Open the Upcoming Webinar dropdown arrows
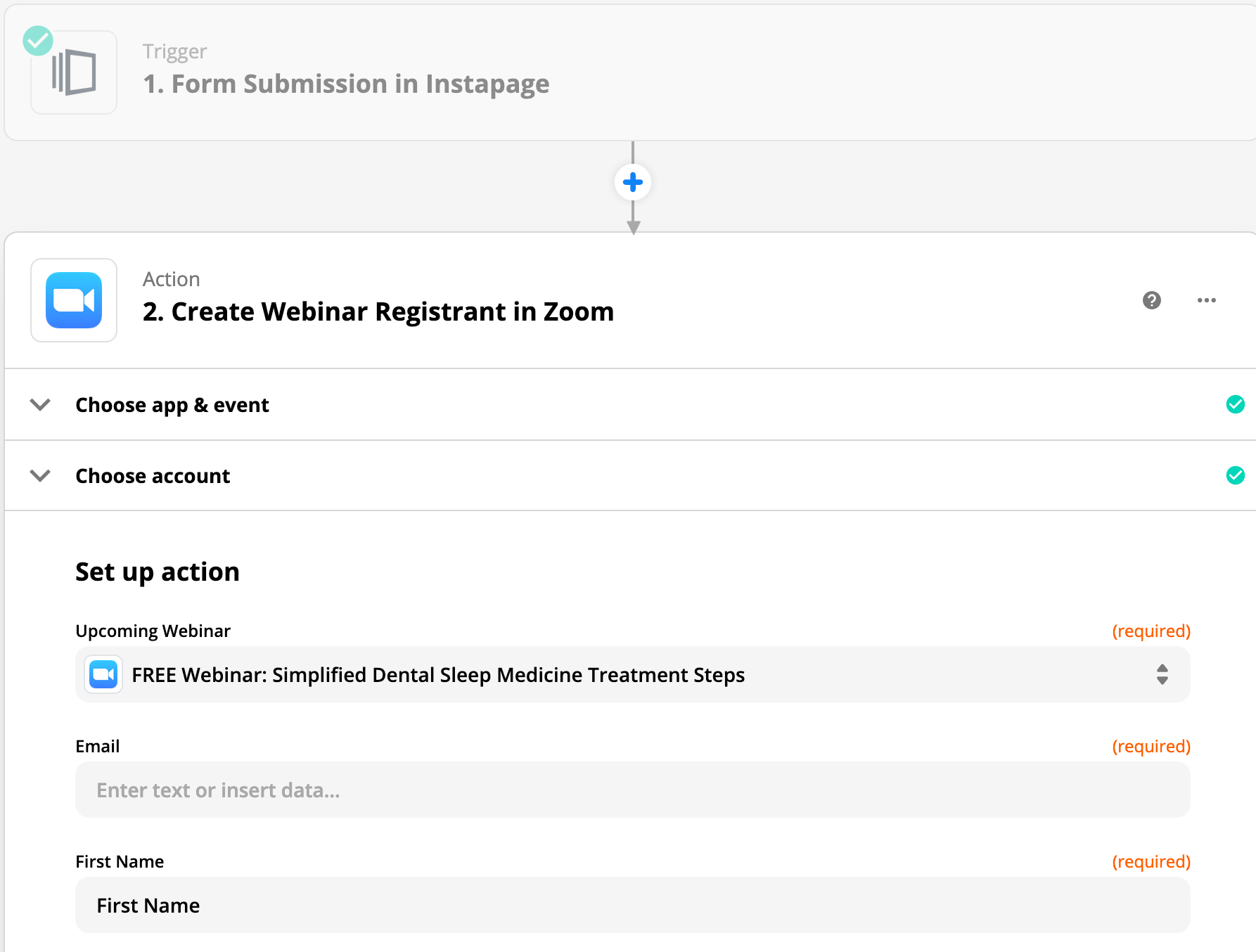The height and width of the screenshot is (952, 1256). pos(1162,675)
